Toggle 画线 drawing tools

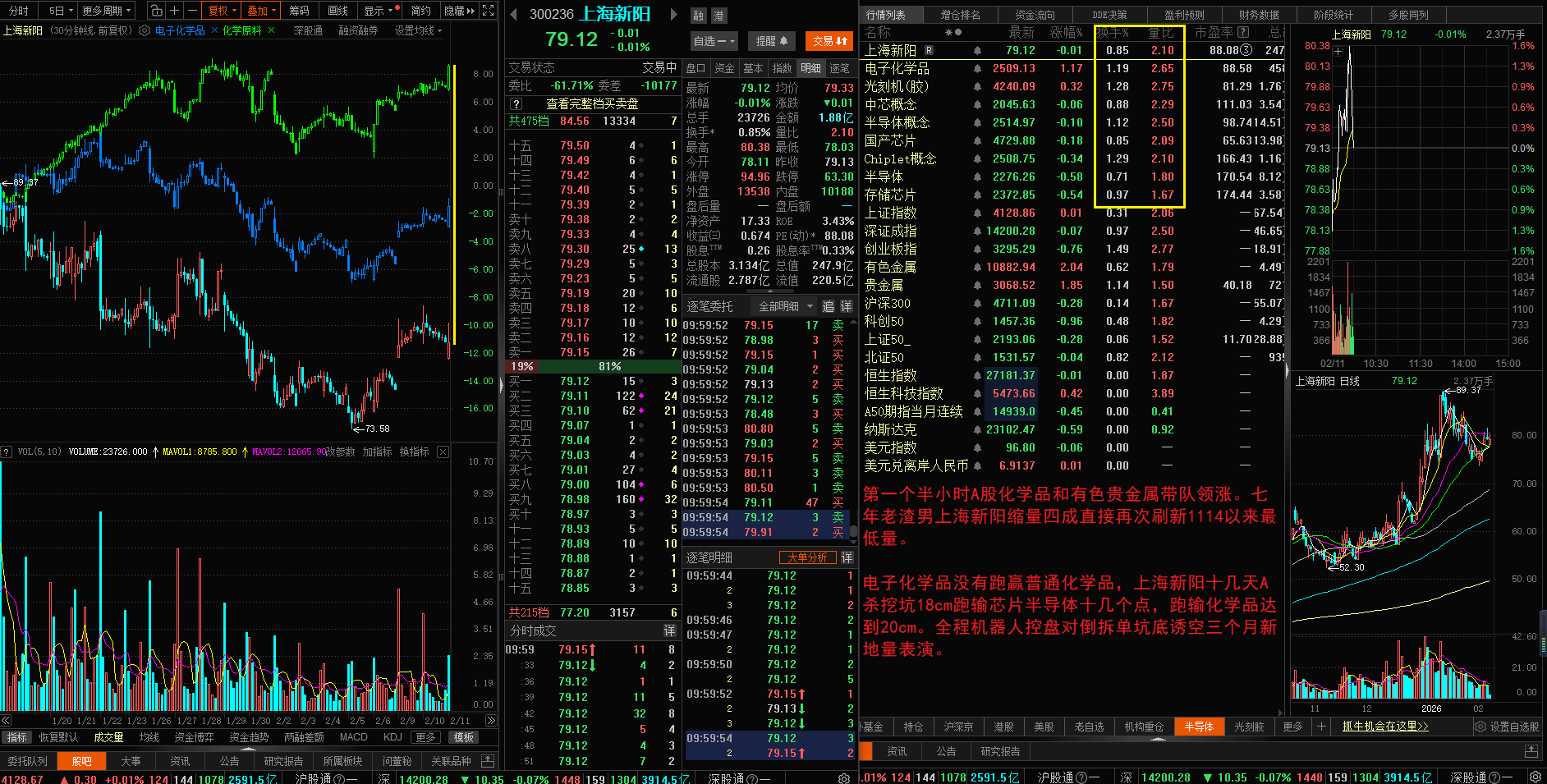pos(337,11)
